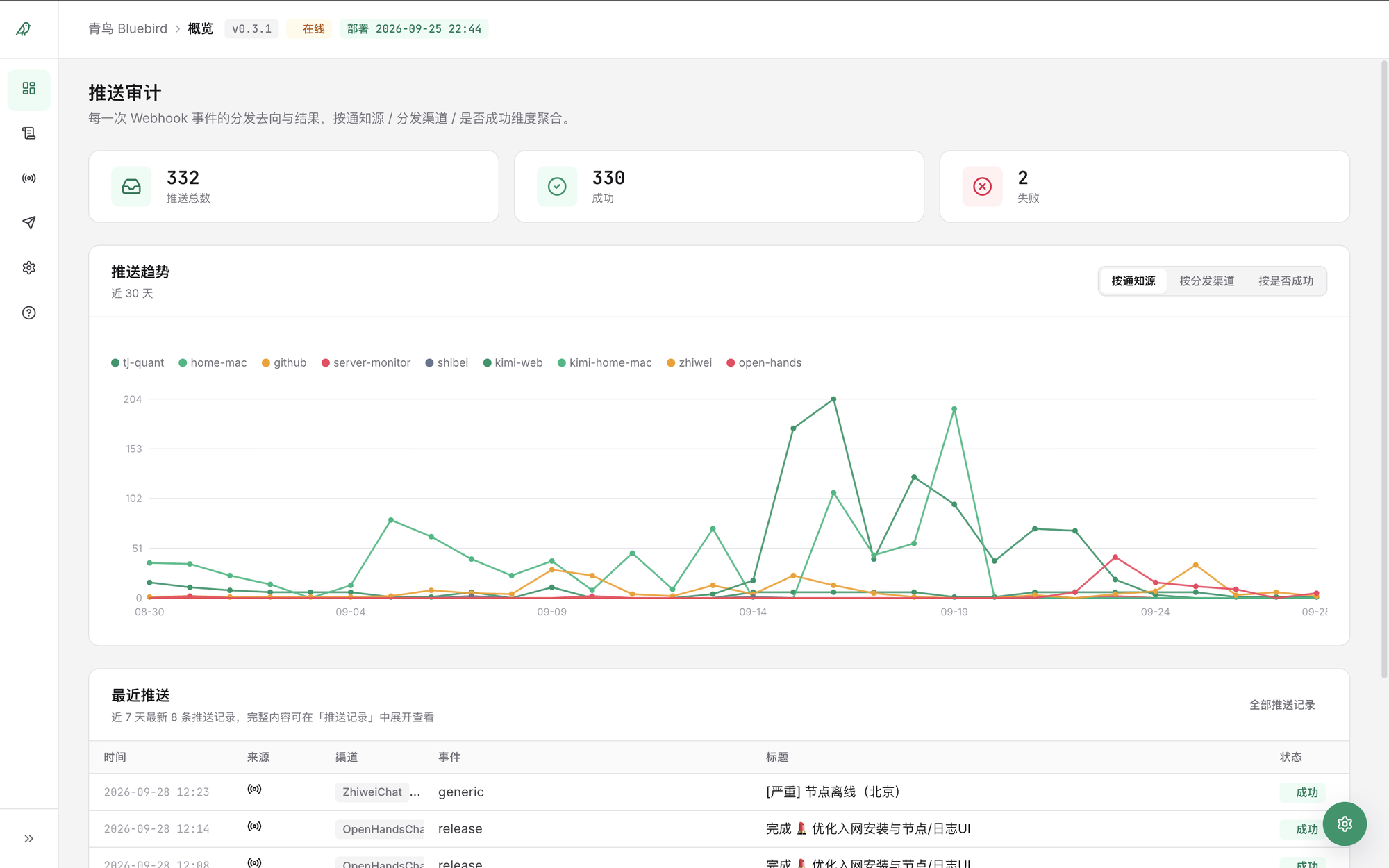1389x868 pixels.
Task: Click the Bluebird feather logo icon
Action: 24,28
